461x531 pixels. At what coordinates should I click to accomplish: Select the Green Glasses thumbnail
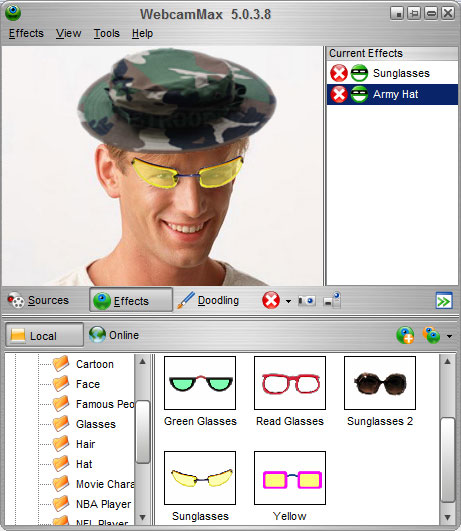coord(200,383)
